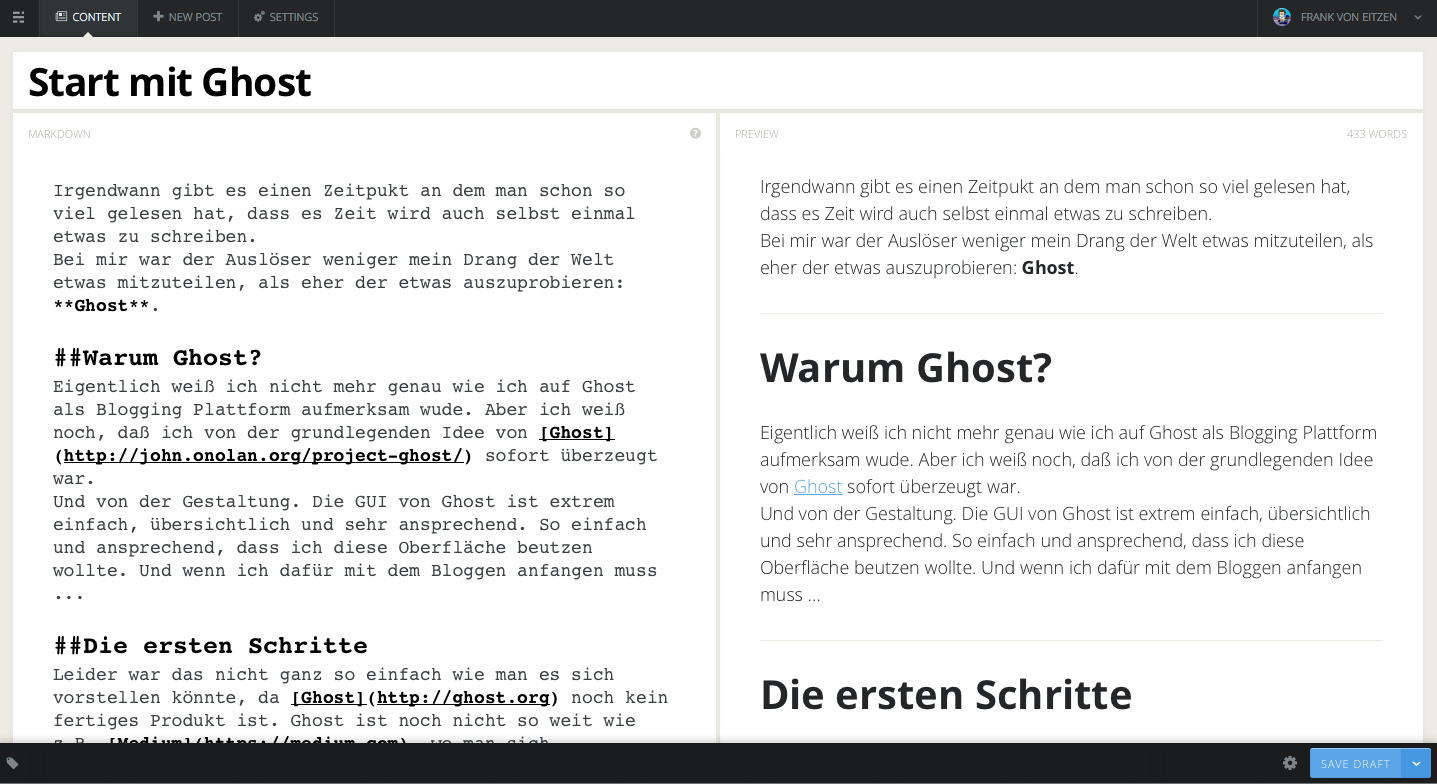Click the SAVE DRAFT button
This screenshot has width=1437, height=784.
[x=1354, y=763]
